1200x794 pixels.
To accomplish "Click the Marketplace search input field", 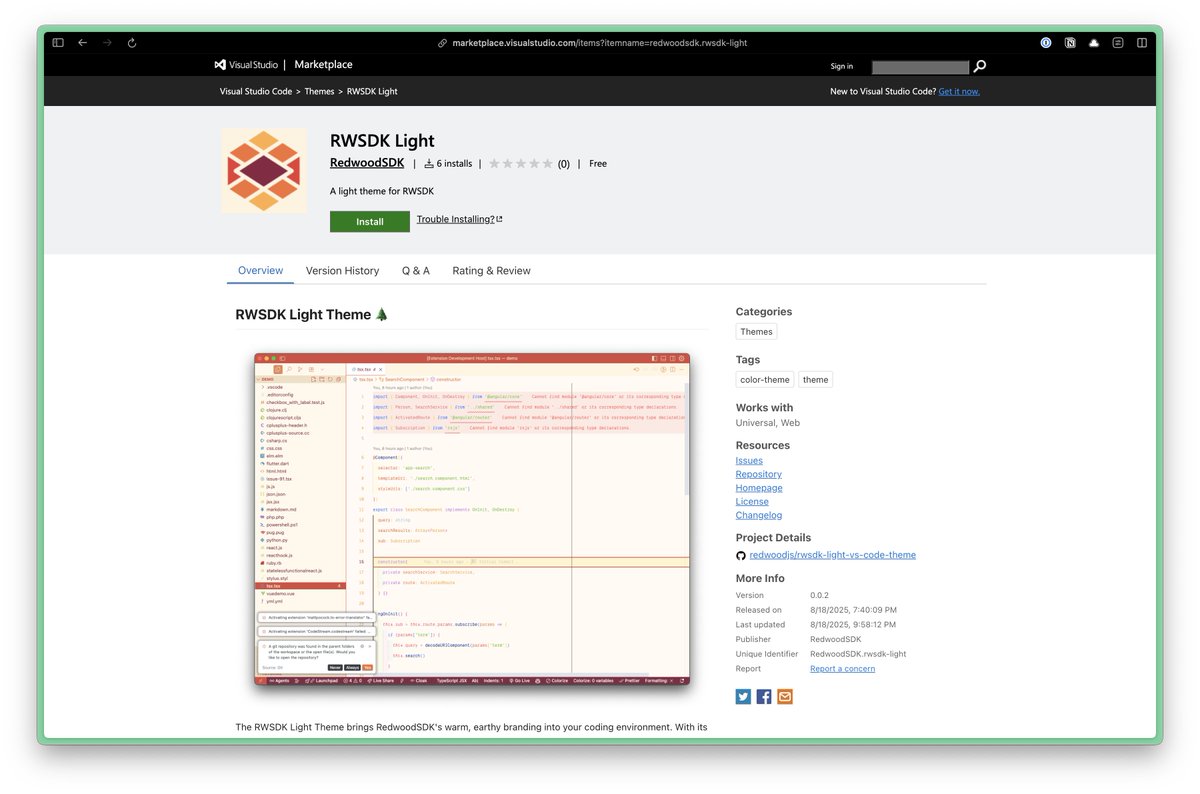I will 920,67.
